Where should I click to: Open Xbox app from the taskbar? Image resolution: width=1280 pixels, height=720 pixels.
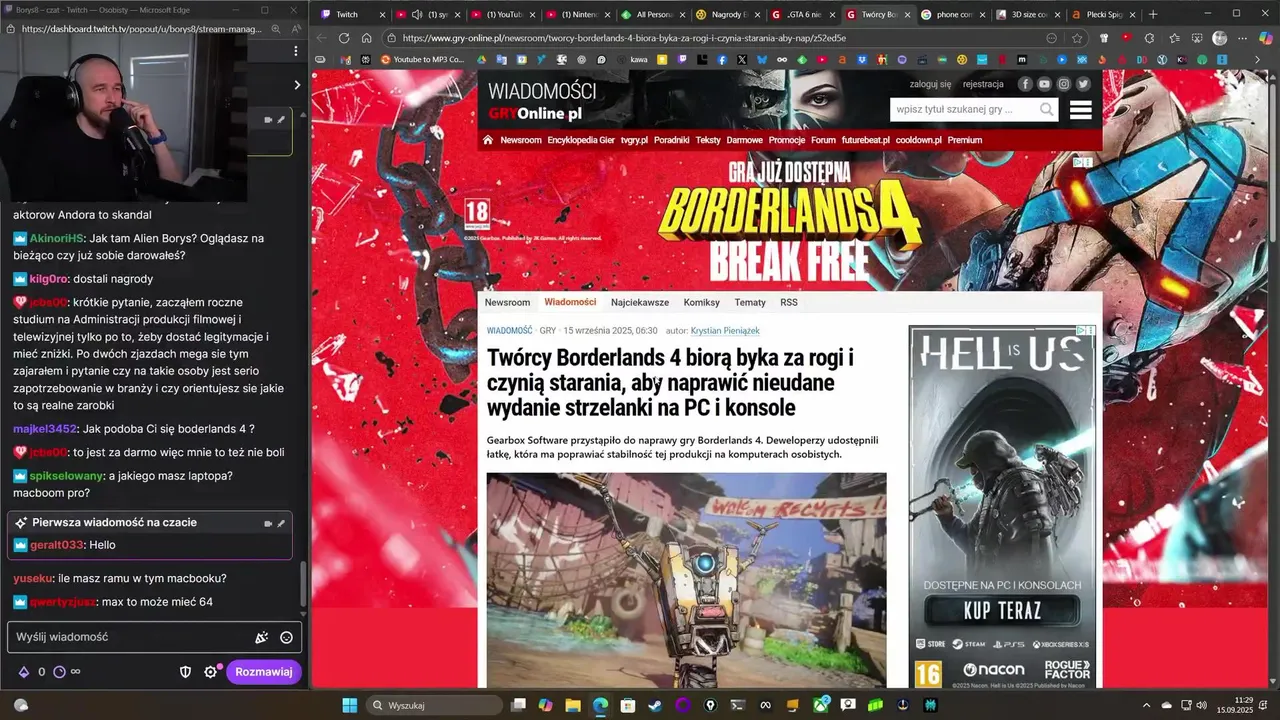(x=821, y=705)
